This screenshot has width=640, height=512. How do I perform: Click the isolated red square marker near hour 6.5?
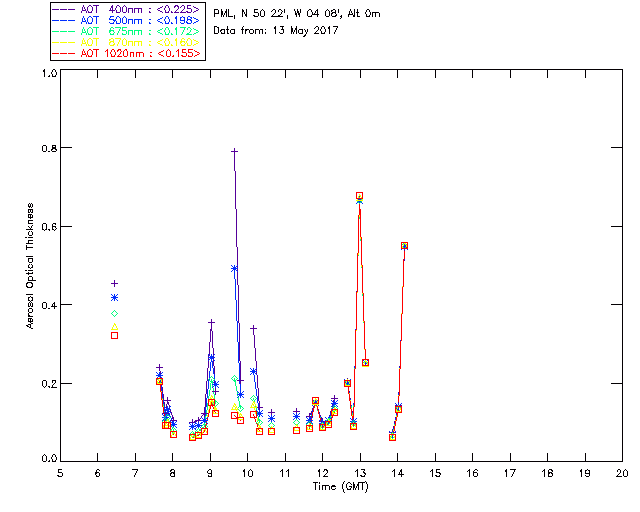(x=115, y=336)
